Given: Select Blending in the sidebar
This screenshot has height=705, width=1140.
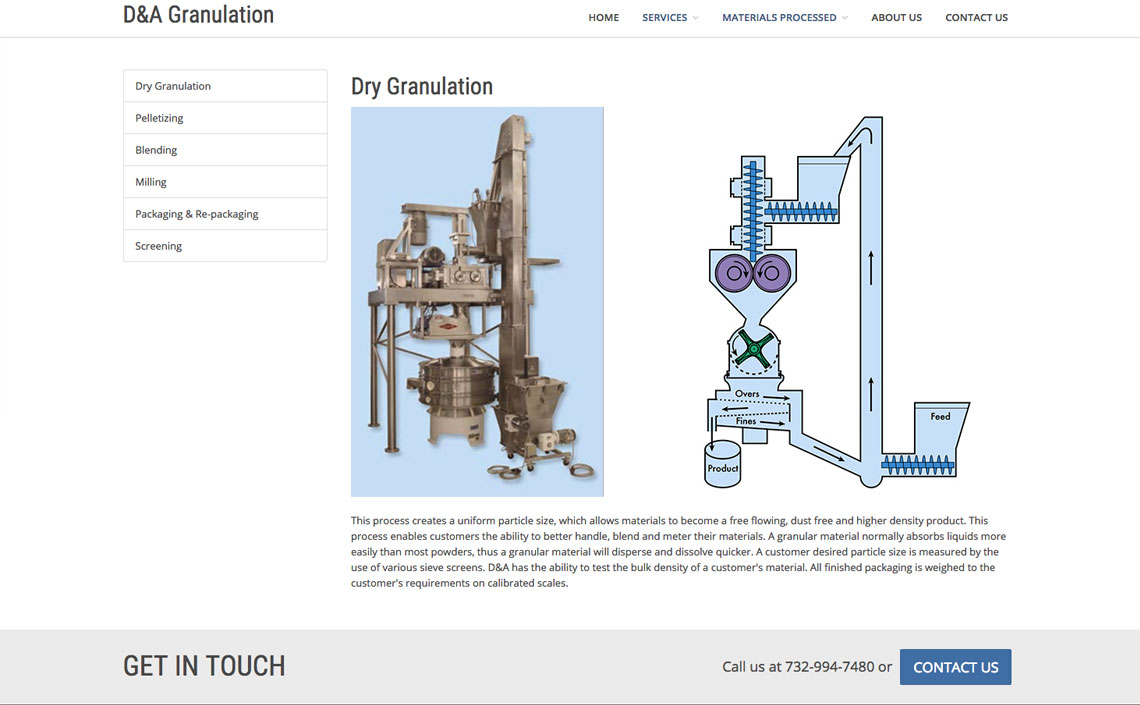Looking at the screenshot, I should (225, 150).
